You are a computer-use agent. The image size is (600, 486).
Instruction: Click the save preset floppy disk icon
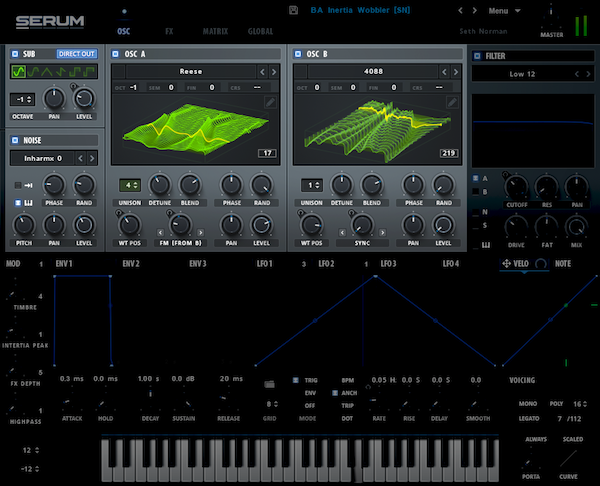point(293,10)
